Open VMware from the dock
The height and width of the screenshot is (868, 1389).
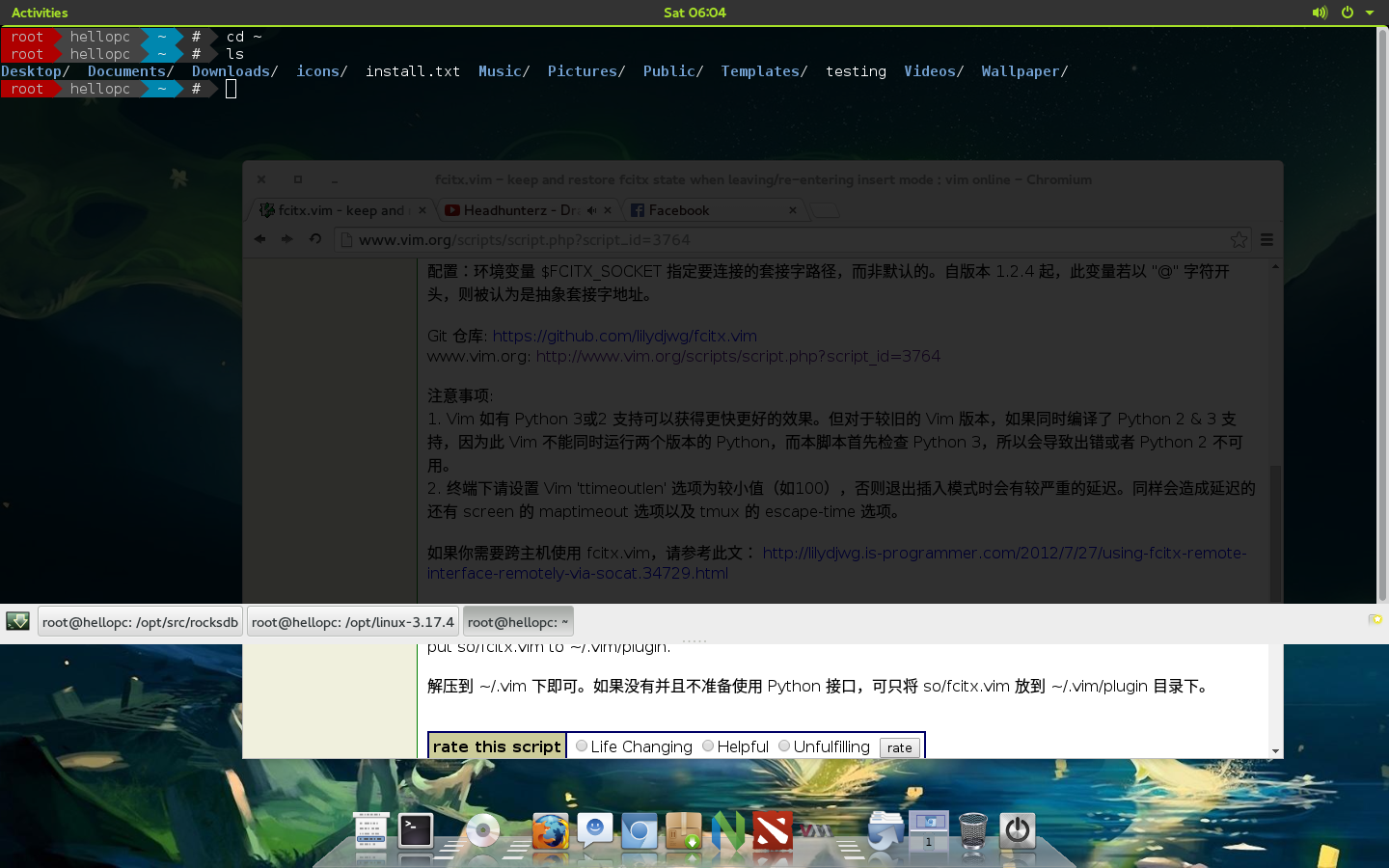pos(816,830)
